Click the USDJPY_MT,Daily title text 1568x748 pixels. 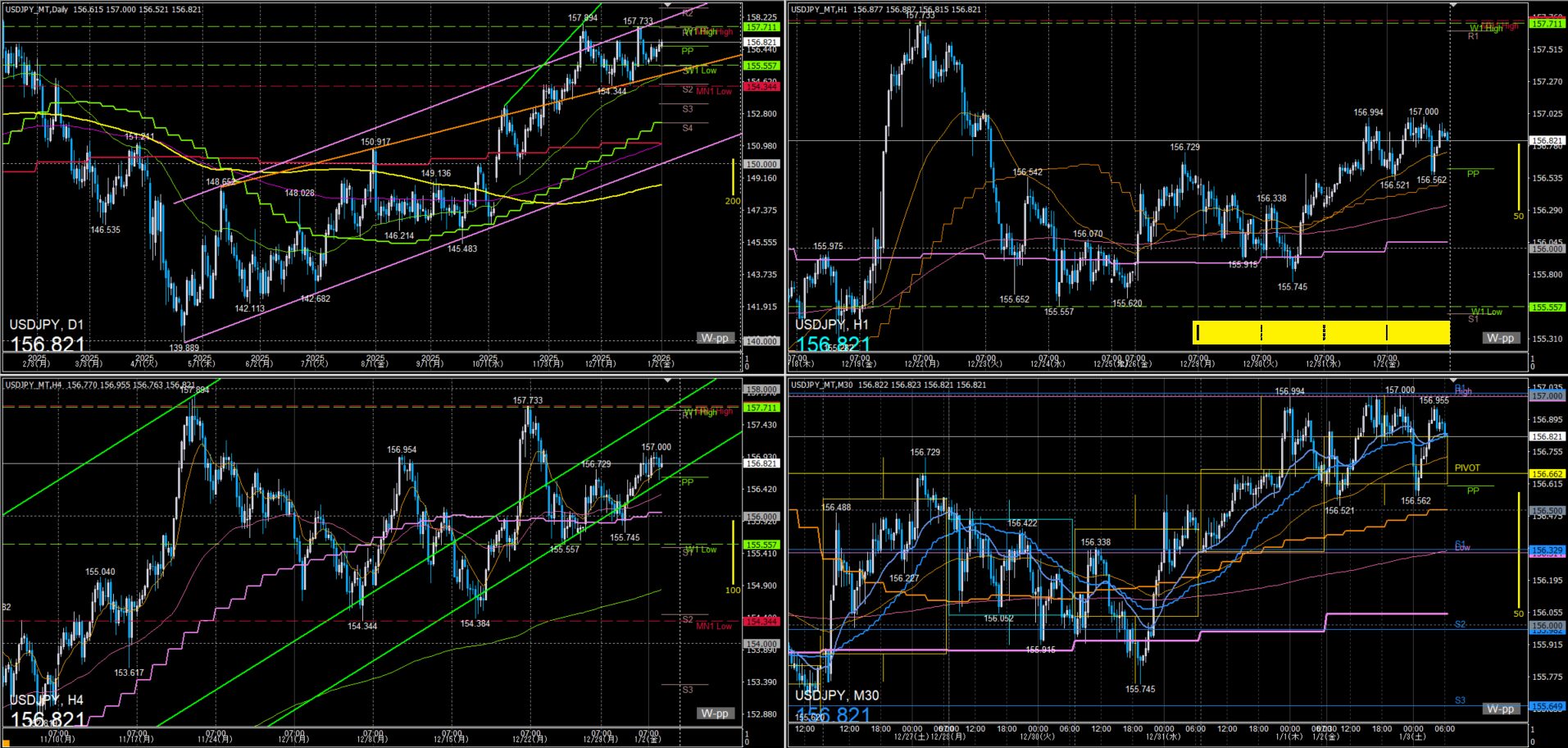37,10
